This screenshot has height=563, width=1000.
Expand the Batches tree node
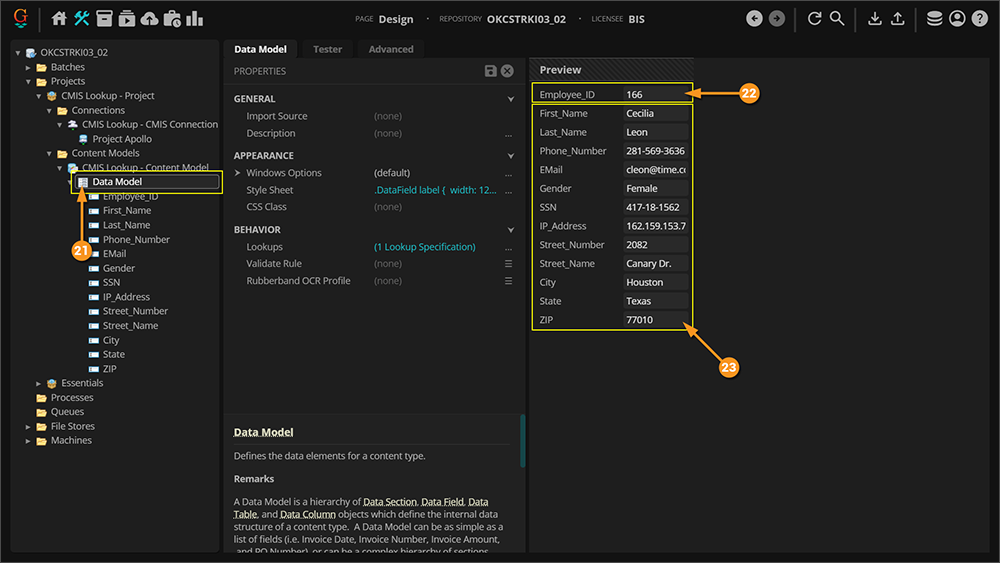pyautogui.click(x=29, y=67)
